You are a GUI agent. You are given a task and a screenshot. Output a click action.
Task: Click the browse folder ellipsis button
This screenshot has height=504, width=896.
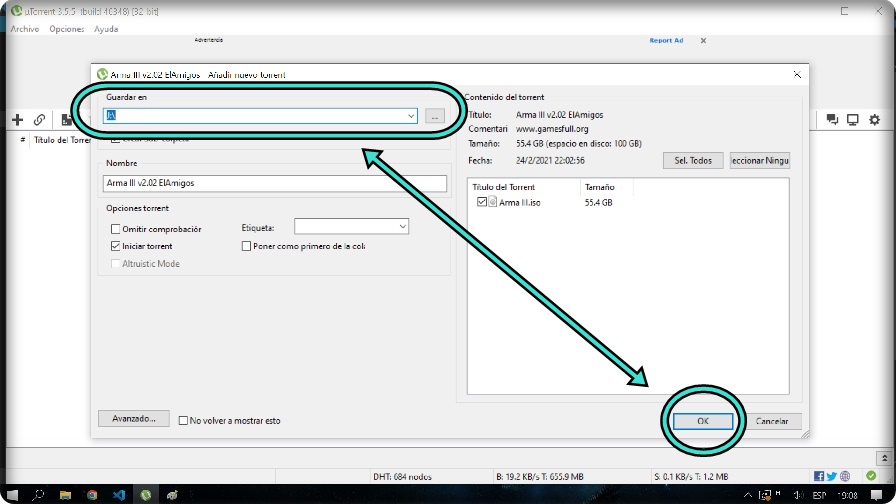[435, 116]
